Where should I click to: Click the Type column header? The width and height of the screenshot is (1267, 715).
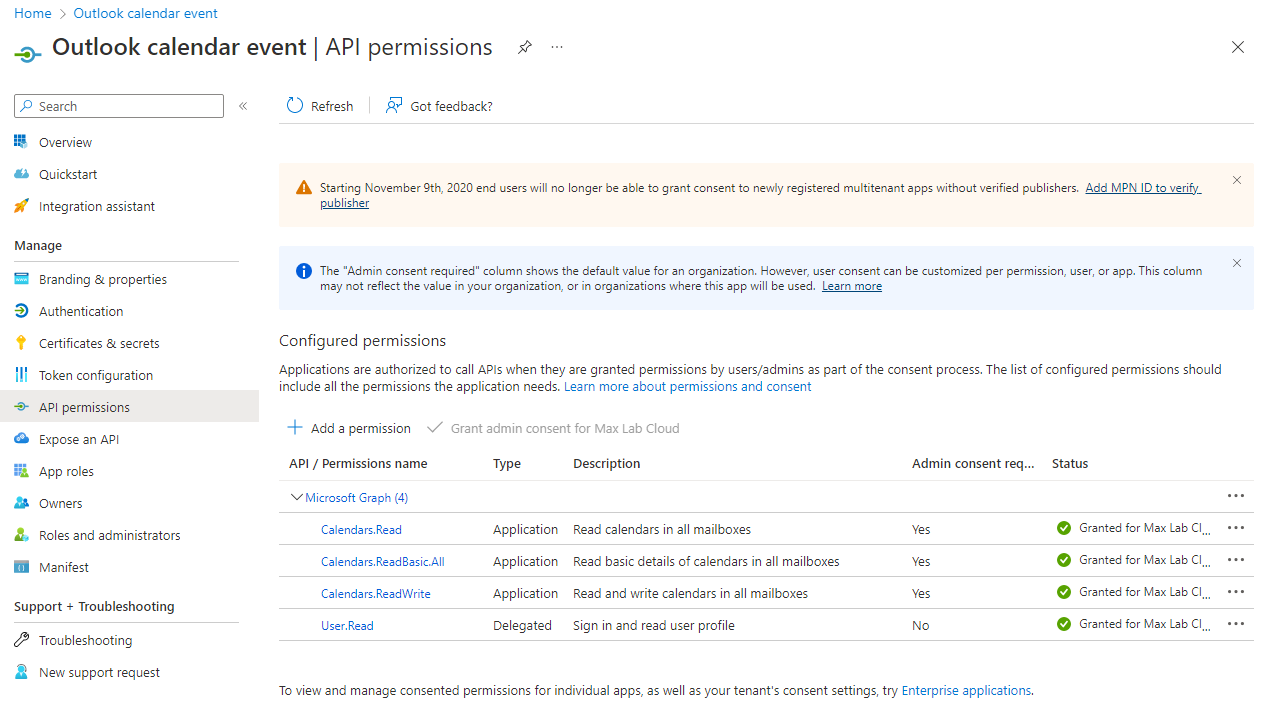point(507,463)
